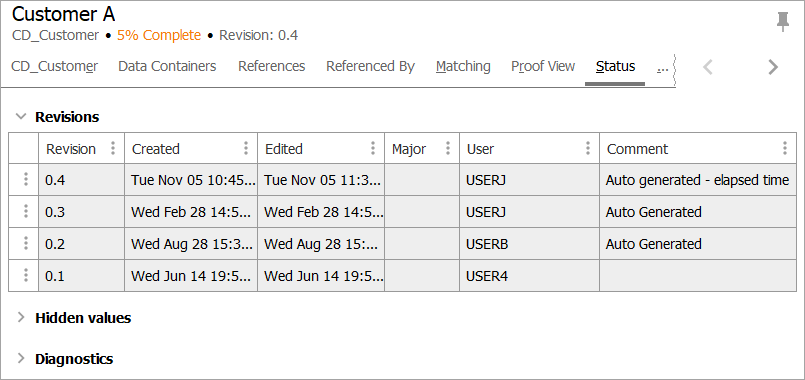Viewport: 805px width, 380px height.
Task: Open the Created column options menu
Action: pyautogui.click(x=246, y=149)
